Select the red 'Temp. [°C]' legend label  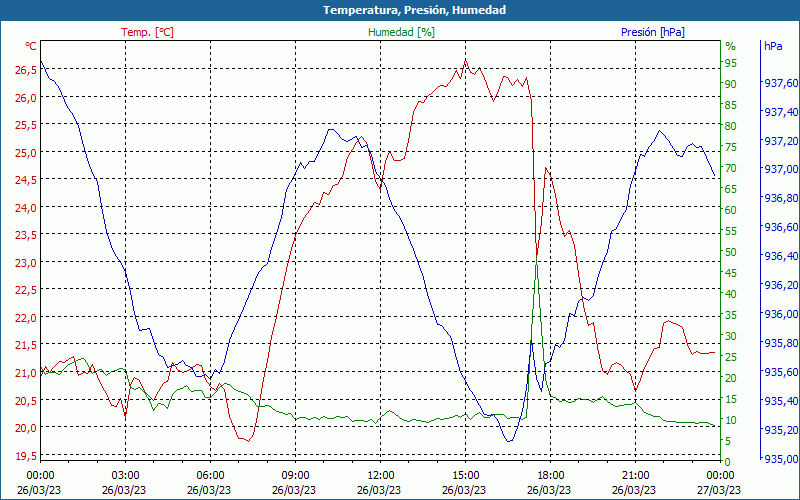pos(147,32)
